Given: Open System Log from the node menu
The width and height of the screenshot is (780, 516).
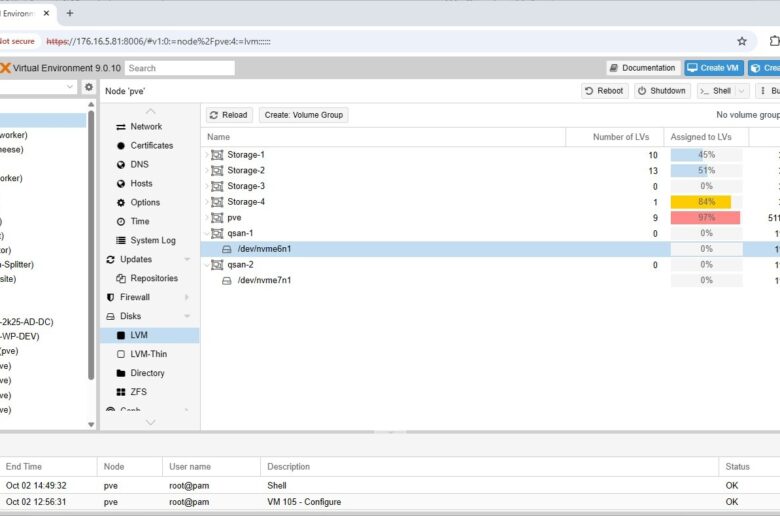Looking at the screenshot, I should 152,240.
